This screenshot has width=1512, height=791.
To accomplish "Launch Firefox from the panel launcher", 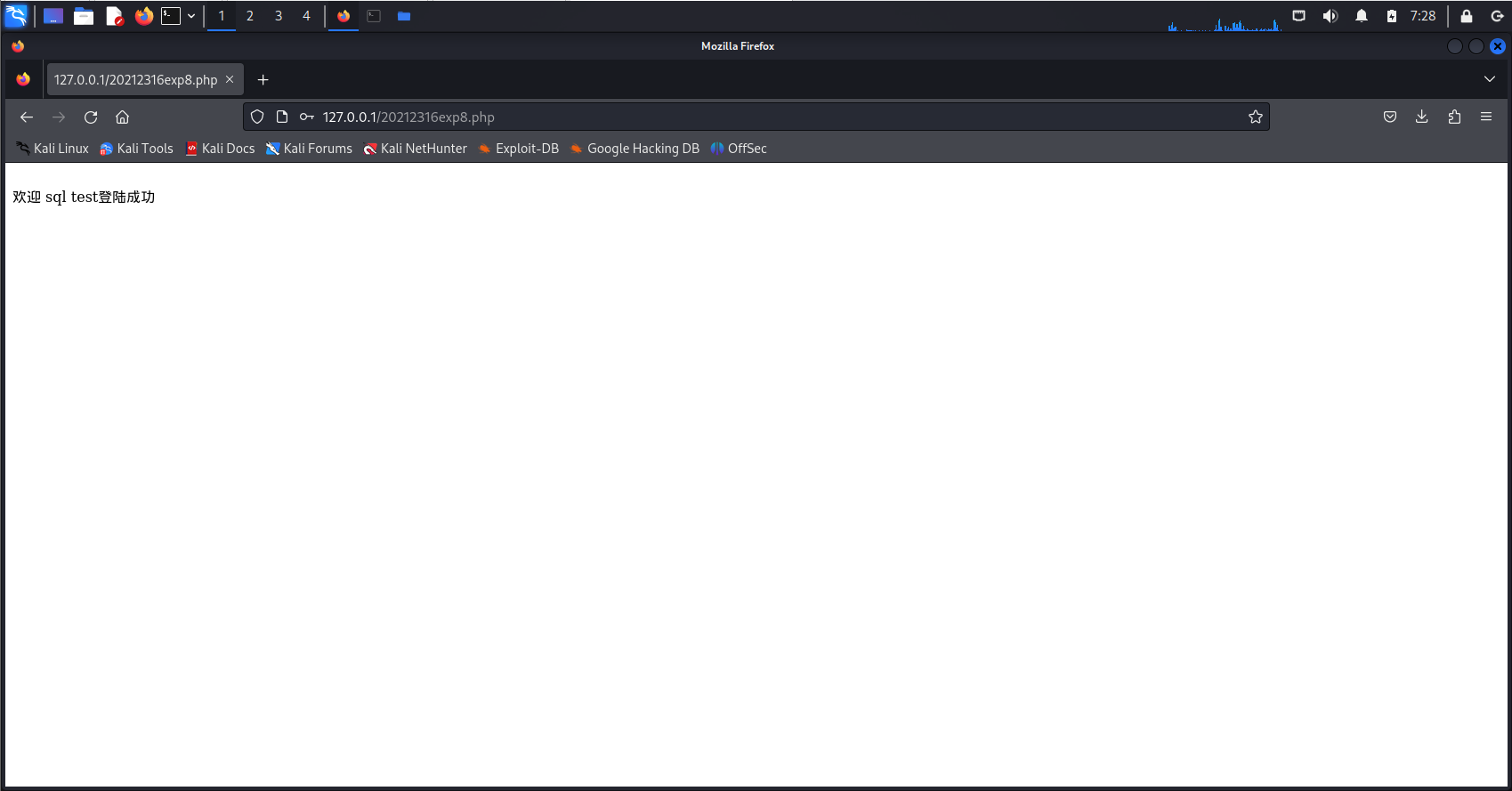I will click(143, 16).
